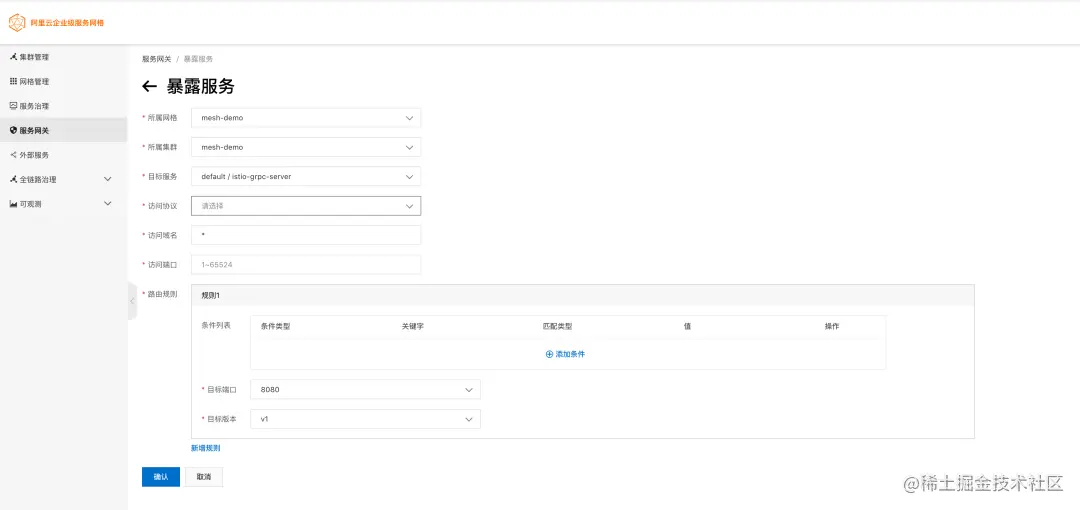Open the 目标服务 dropdown
Image resolution: width=1080 pixels, height=510 pixels.
point(306,176)
